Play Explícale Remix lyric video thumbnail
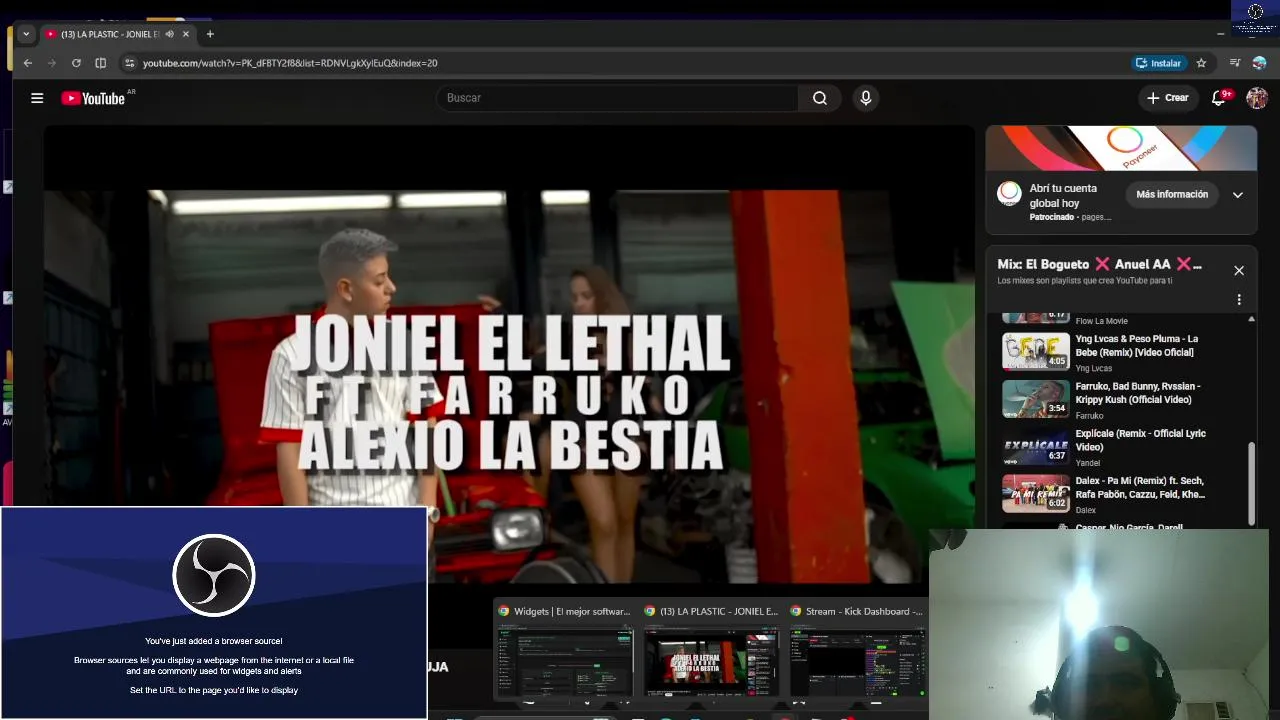This screenshot has height=720, width=1280. [x=1036, y=446]
